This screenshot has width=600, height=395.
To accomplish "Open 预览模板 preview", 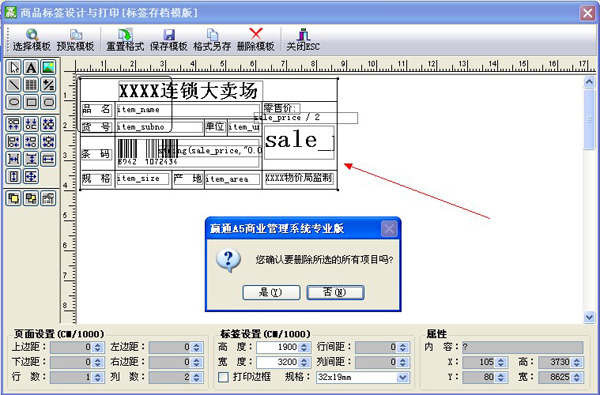I will tap(75, 40).
